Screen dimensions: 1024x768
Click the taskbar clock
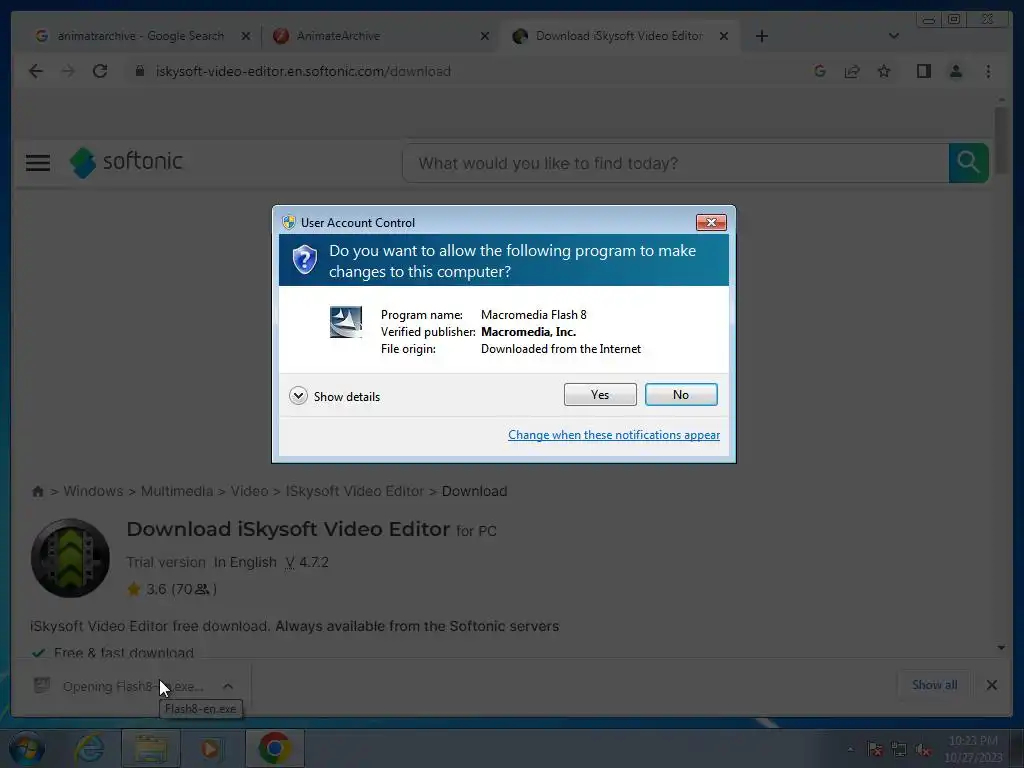click(973, 749)
